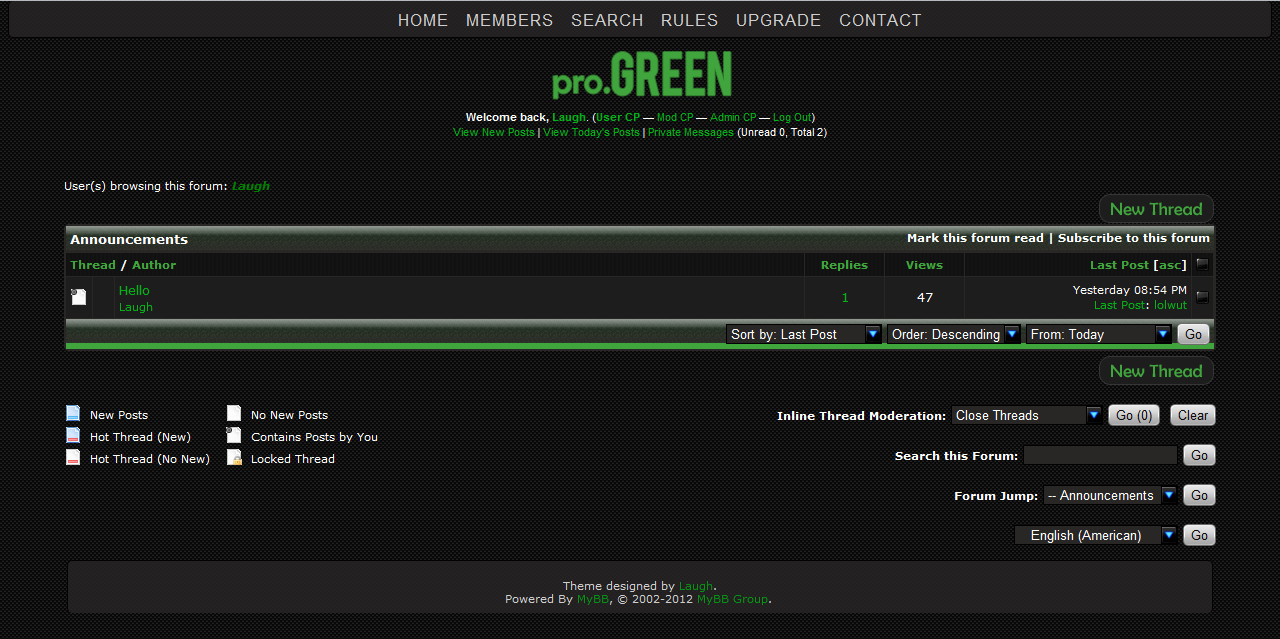Open the Inline Thread Moderation Close Threads dropdown
Screen dimensions: 1280x639
pyautogui.click(x=1026, y=415)
